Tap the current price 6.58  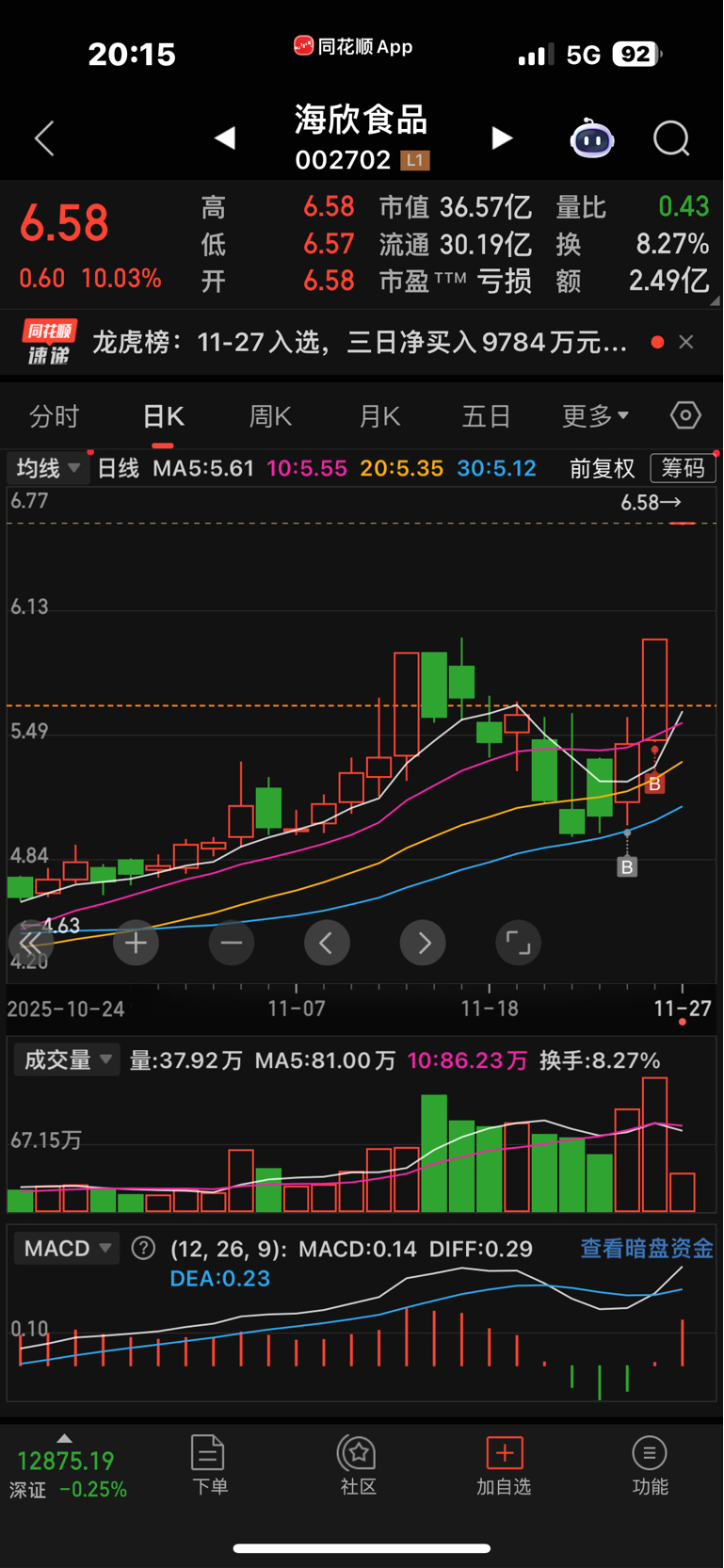tap(64, 223)
